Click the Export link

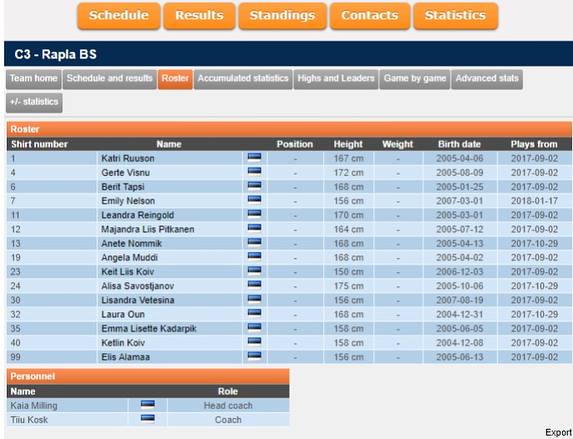[x=559, y=432]
